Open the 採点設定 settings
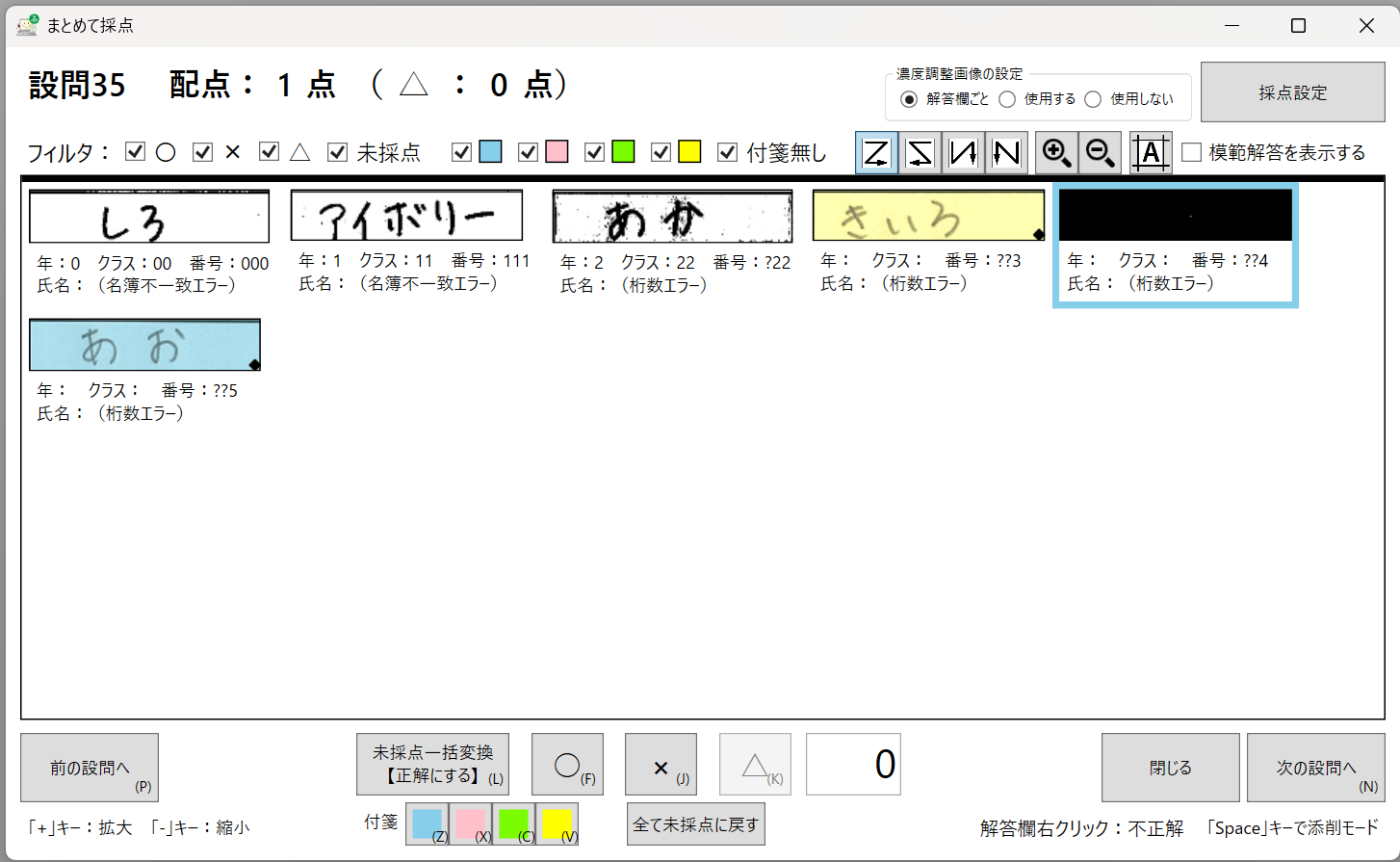Image resolution: width=1400 pixels, height=862 pixels. coord(1292,92)
